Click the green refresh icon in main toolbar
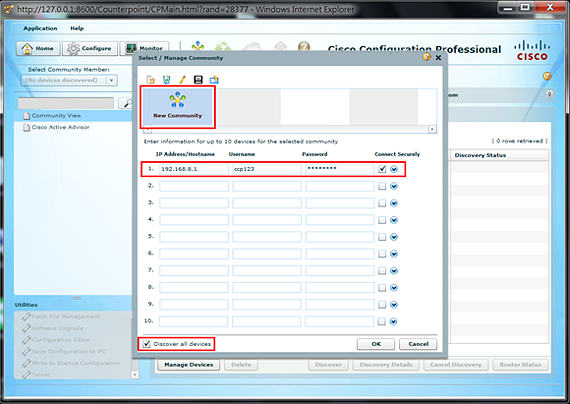Image resolution: width=570 pixels, height=404 pixels. coord(223,47)
